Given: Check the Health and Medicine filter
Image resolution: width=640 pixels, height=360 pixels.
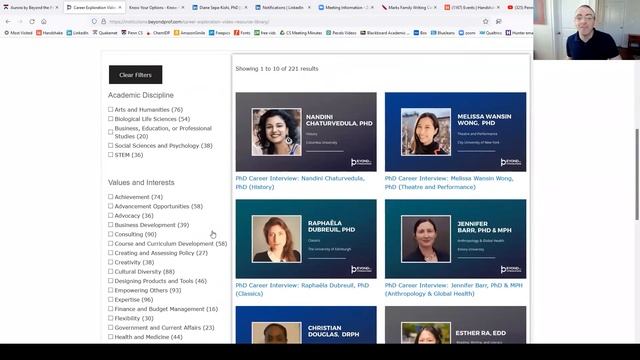Looking at the screenshot, I should (110, 337).
